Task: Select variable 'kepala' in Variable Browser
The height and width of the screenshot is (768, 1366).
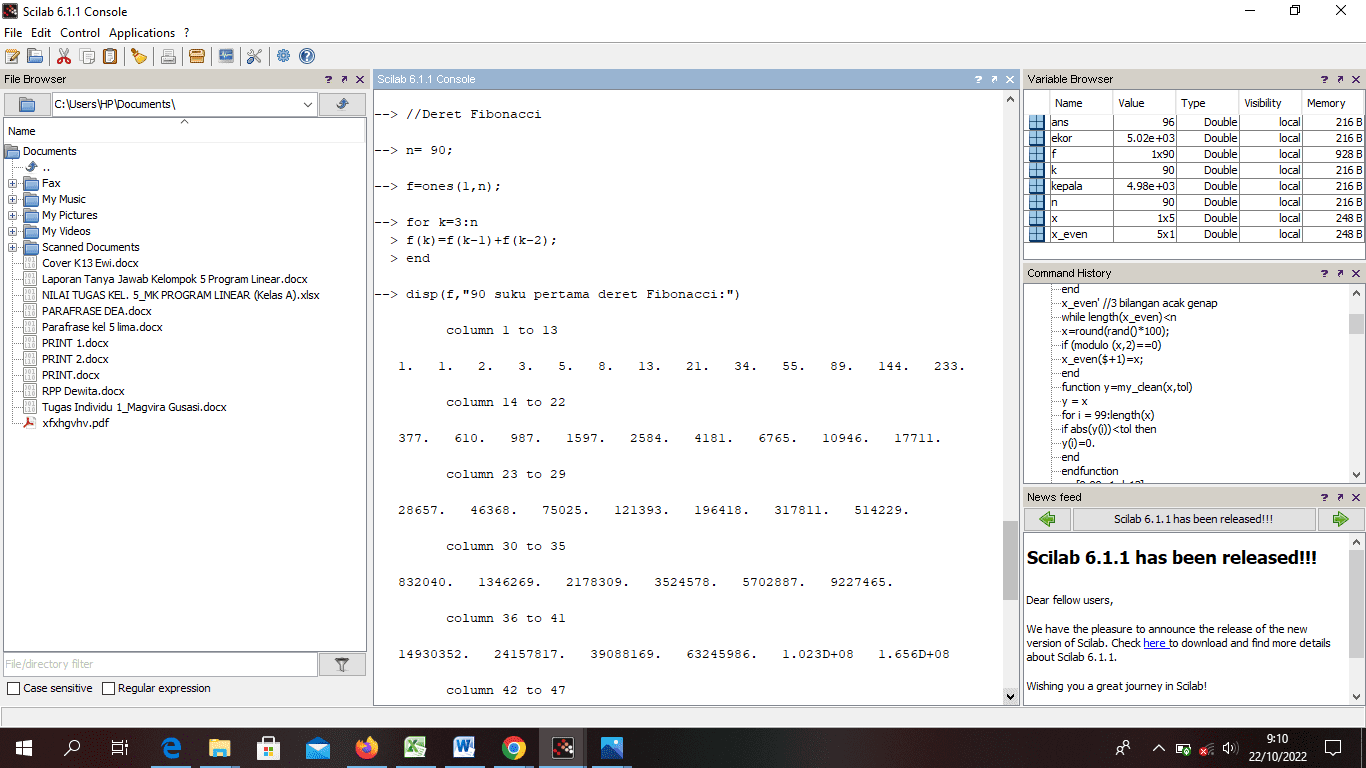Action: 1195,186
